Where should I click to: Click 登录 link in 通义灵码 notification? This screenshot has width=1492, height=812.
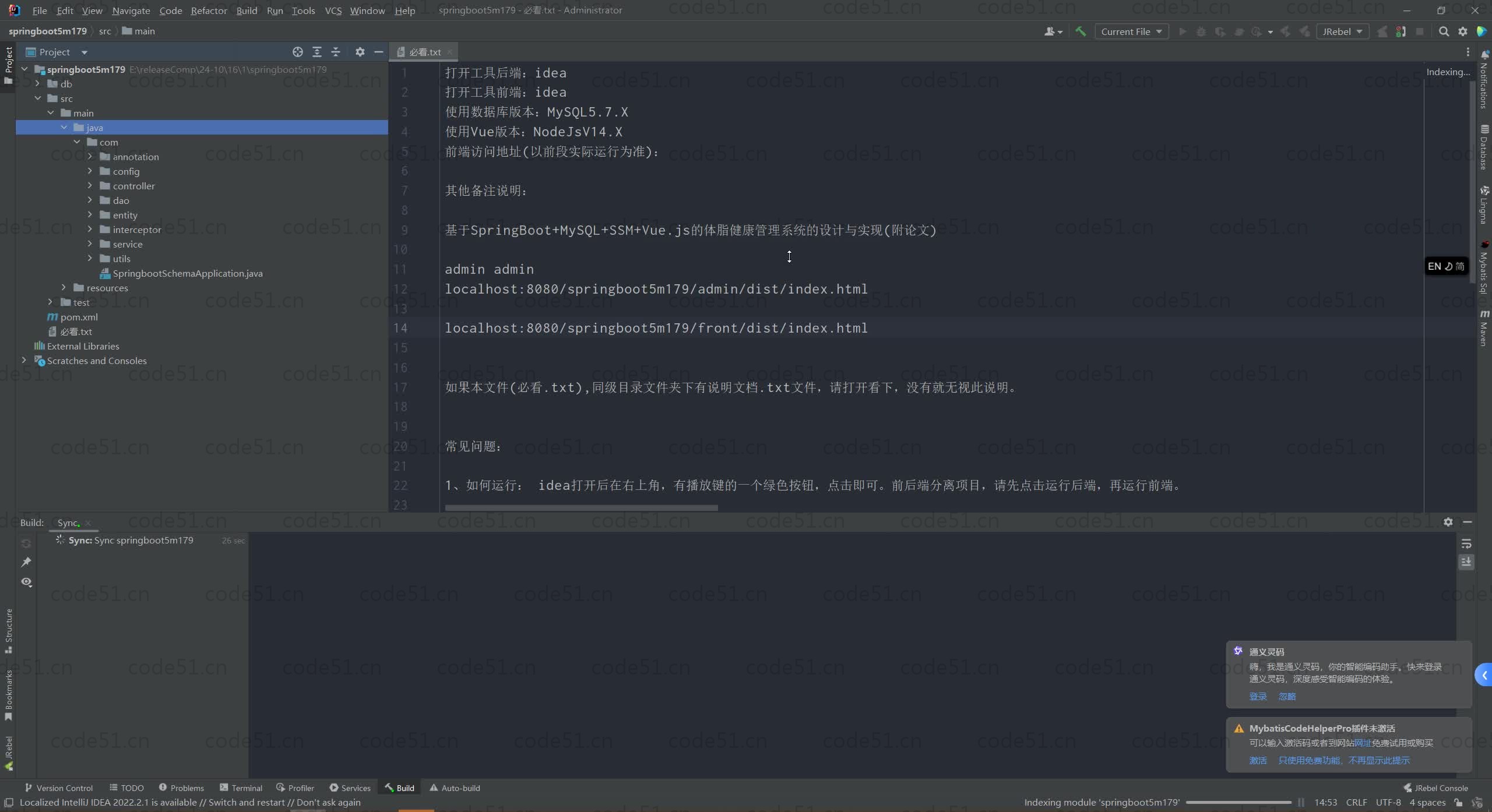click(x=1258, y=697)
